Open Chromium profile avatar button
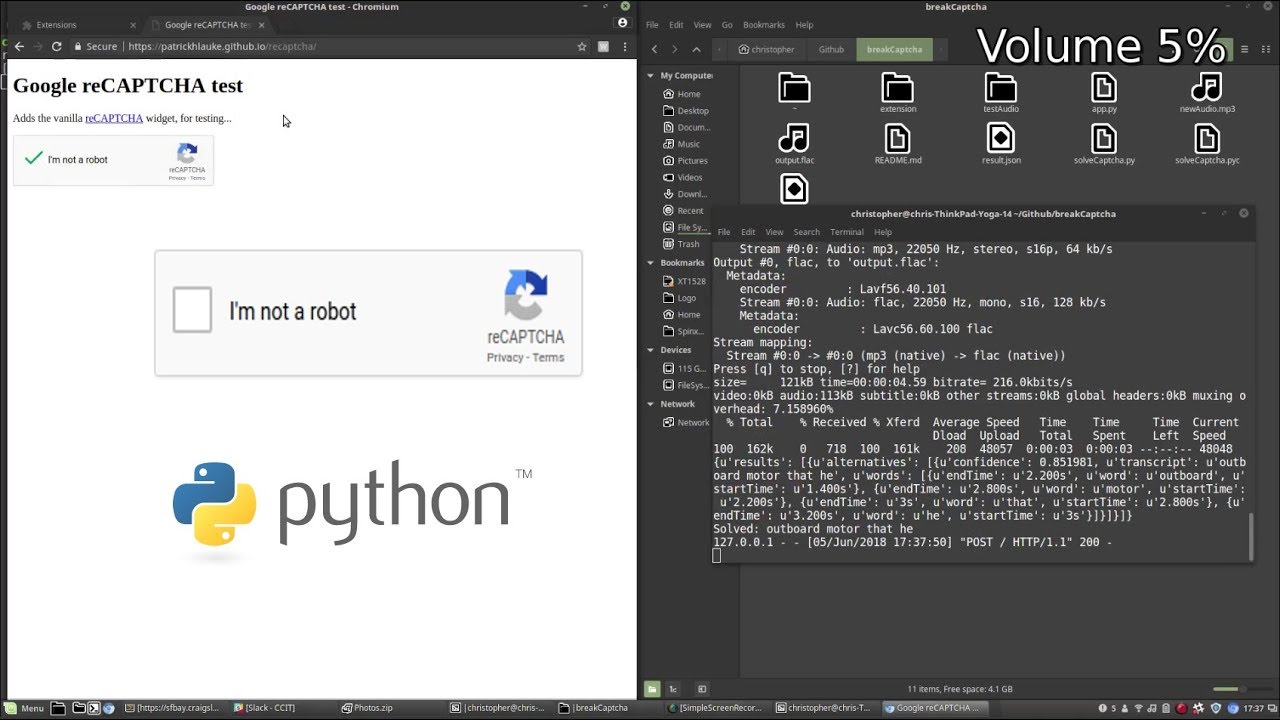The image size is (1280, 720). click(x=623, y=22)
